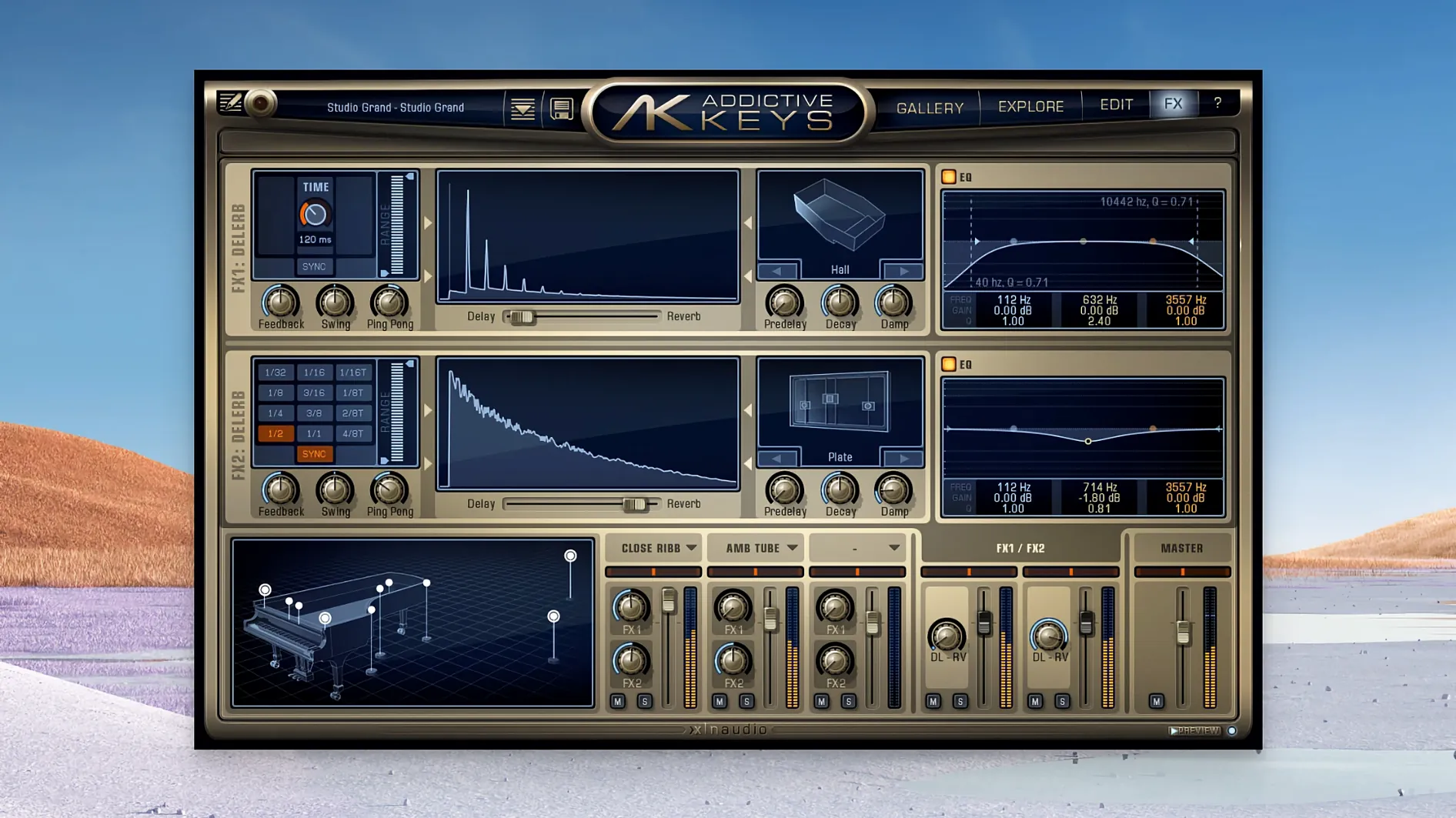
Task: Click the TIME knob at 120 ms
Action: click(x=314, y=215)
